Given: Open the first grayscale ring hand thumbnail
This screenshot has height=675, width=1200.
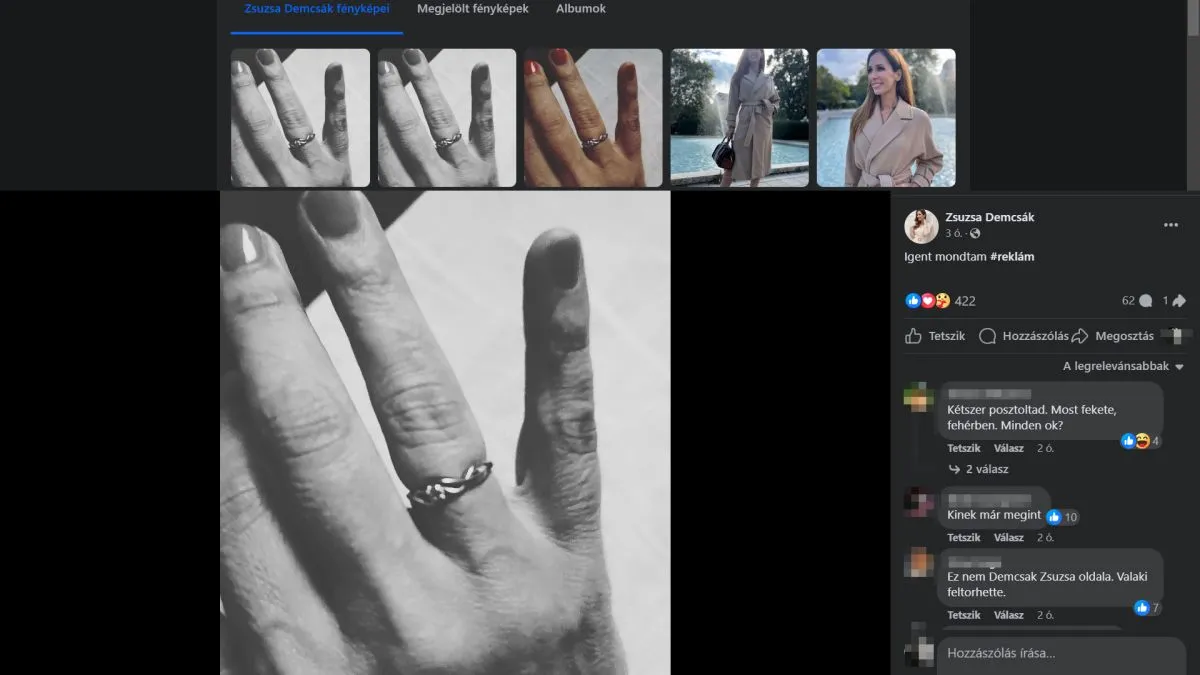Looking at the screenshot, I should point(300,118).
